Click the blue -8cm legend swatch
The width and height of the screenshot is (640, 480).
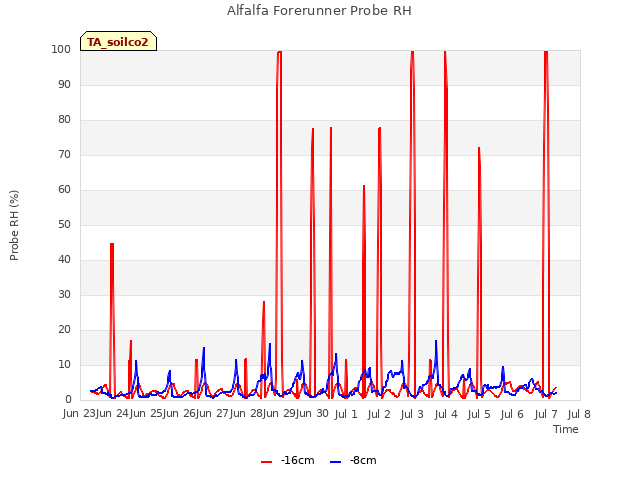[336, 462]
